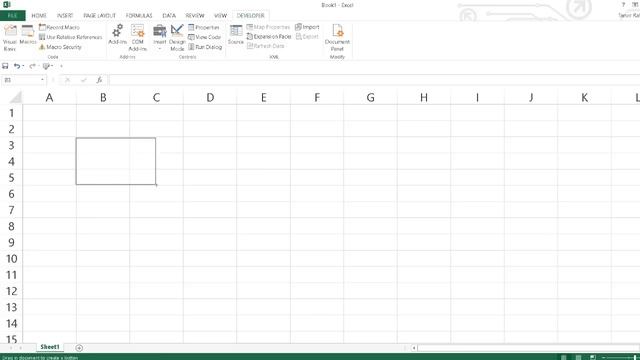This screenshot has width=640, height=360.
Task: Select column K header
Action: pyautogui.click(x=584, y=98)
